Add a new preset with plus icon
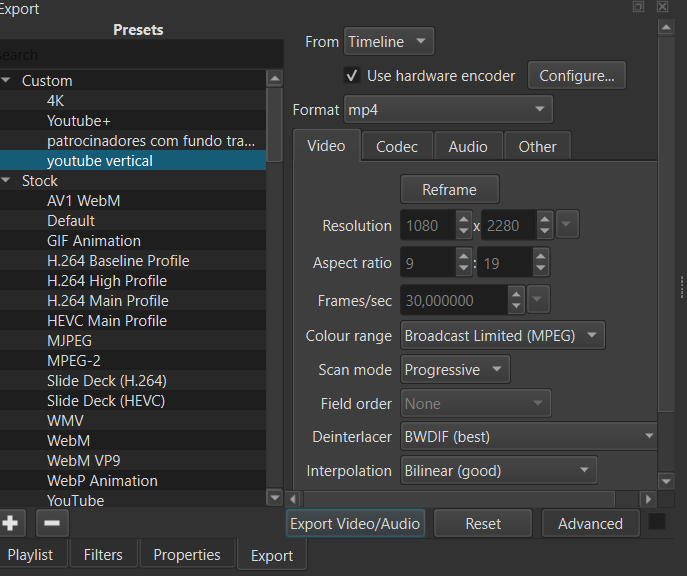The height and width of the screenshot is (576, 687). pyautogui.click(x=10, y=523)
